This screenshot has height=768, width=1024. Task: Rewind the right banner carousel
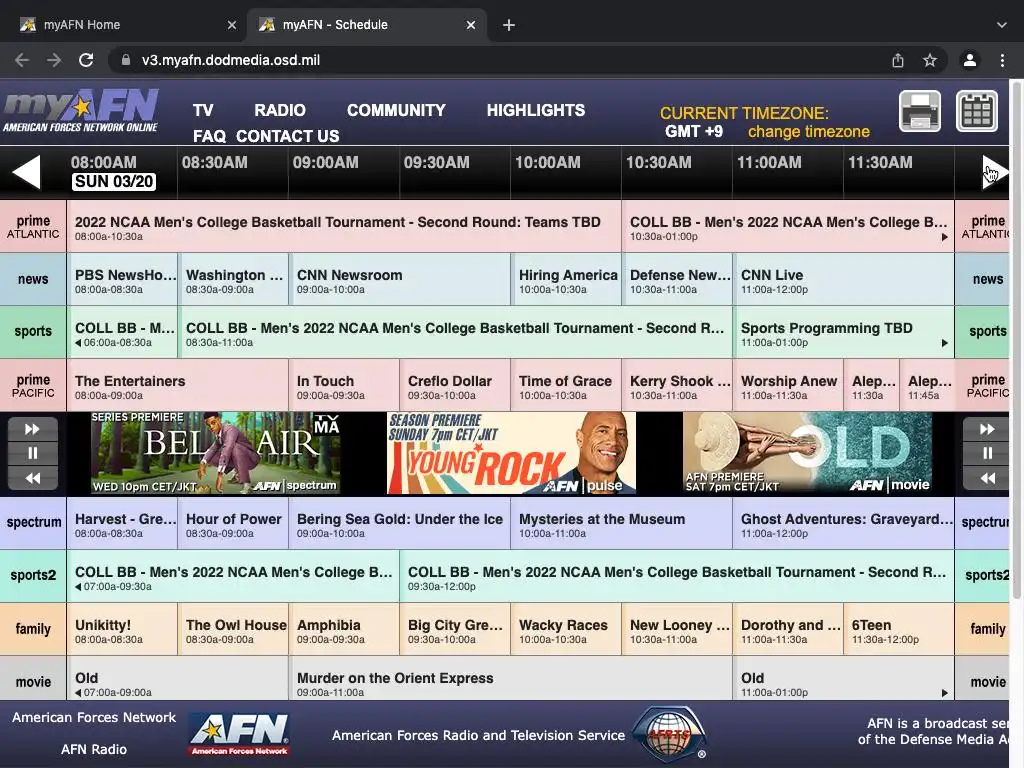987,478
